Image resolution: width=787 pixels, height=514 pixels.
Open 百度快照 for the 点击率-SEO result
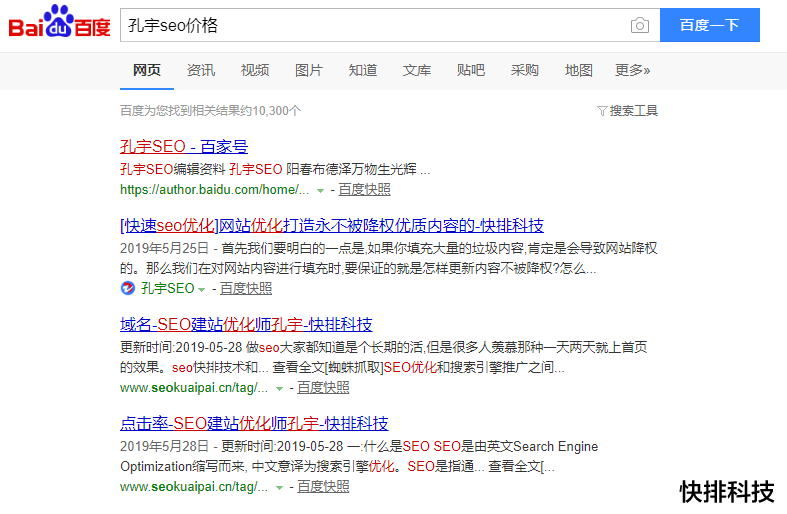(323, 486)
